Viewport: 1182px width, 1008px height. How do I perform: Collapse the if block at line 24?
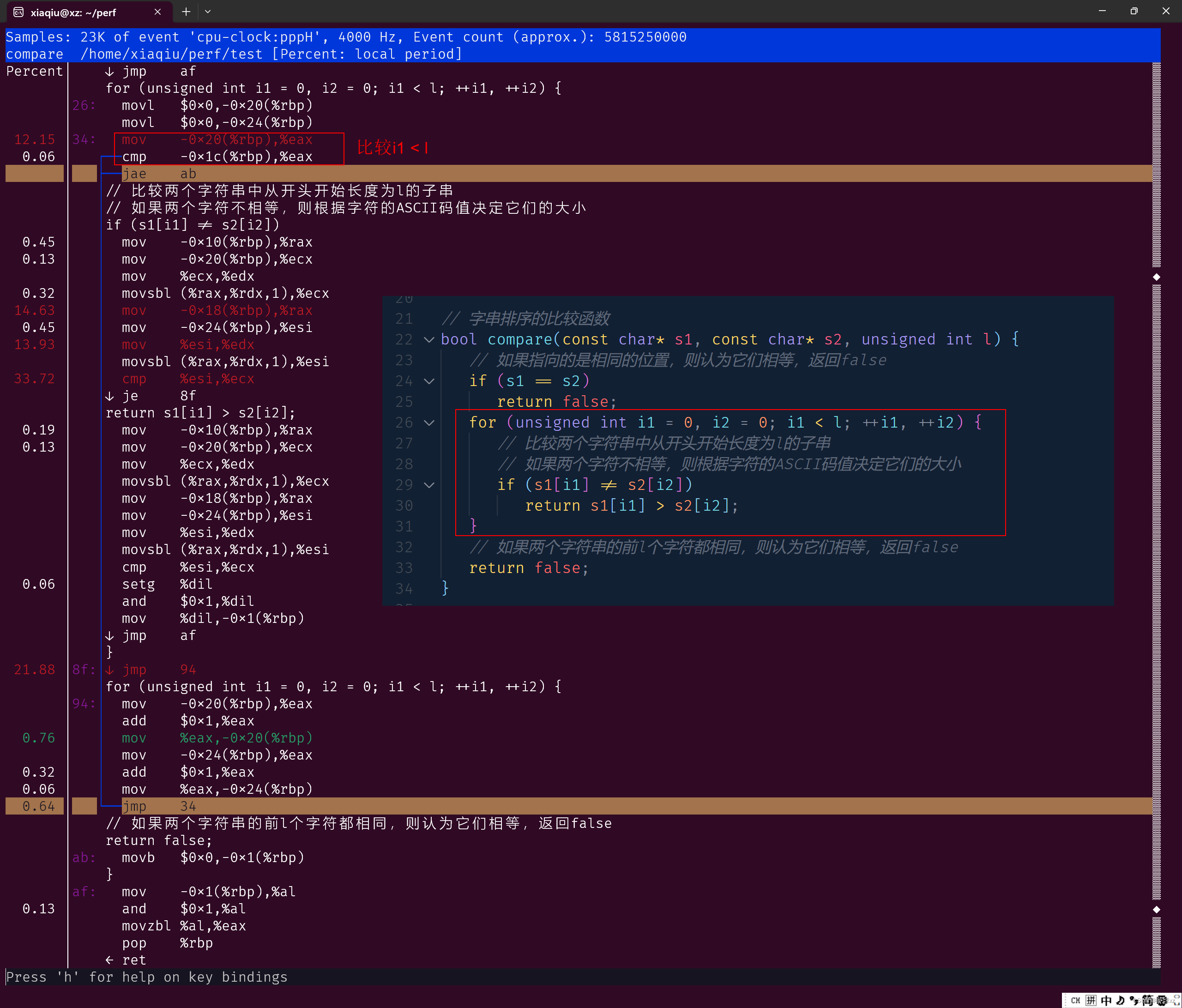click(429, 381)
